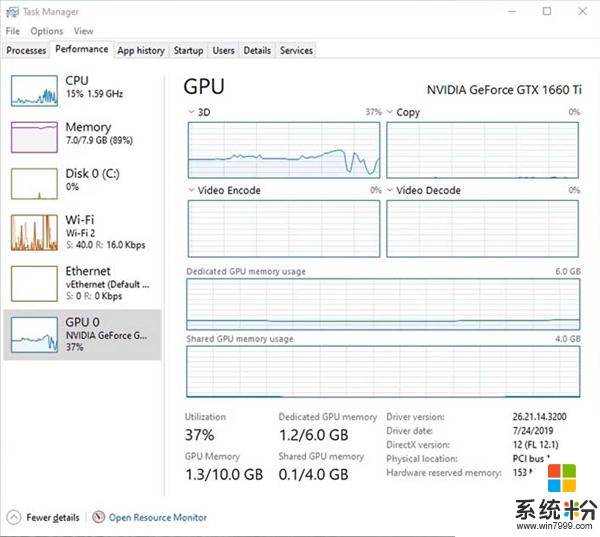Open the File menu
The image size is (600, 537).
pyautogui.click(x=13, y=31)
